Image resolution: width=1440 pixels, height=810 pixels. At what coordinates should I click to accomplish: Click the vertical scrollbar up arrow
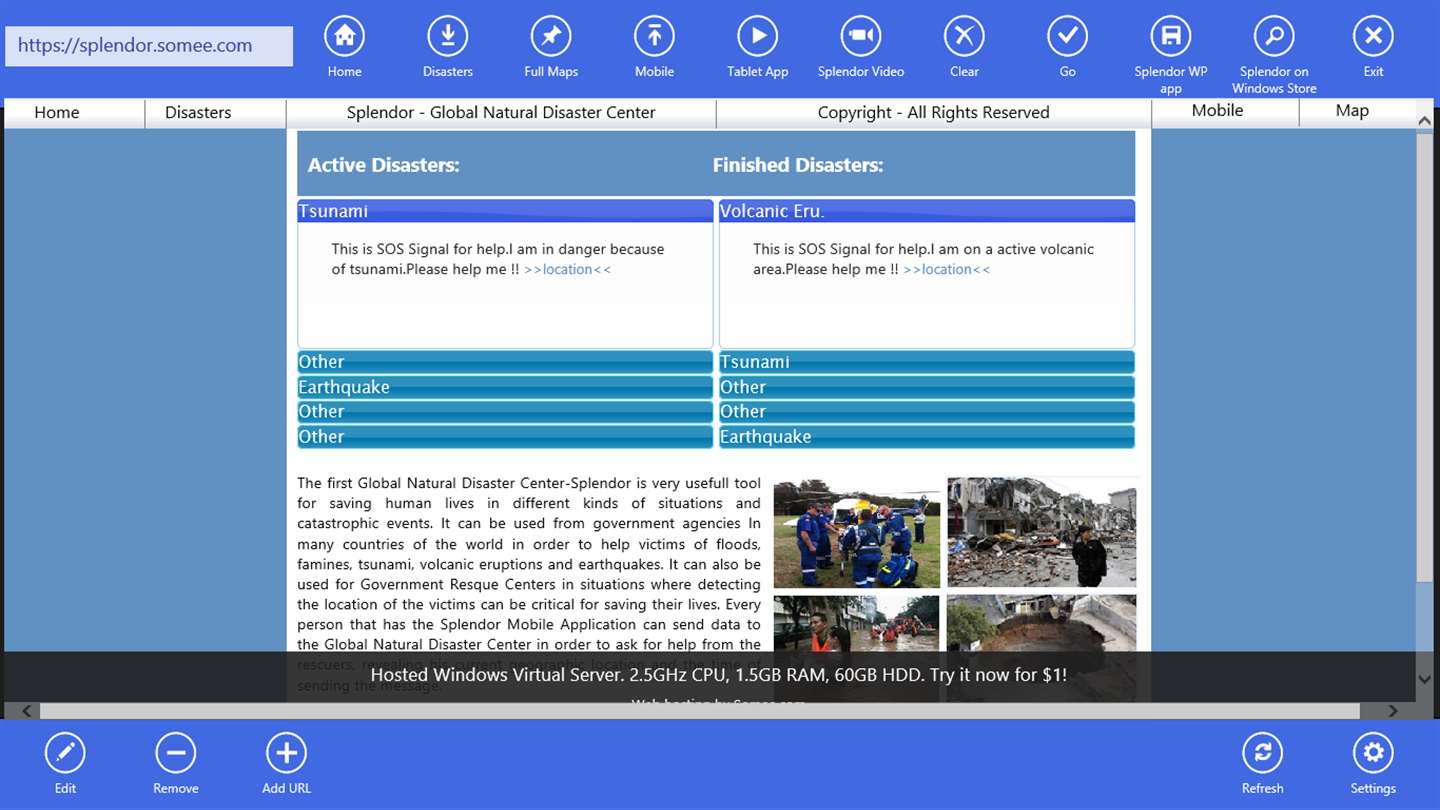[1425, 121]
